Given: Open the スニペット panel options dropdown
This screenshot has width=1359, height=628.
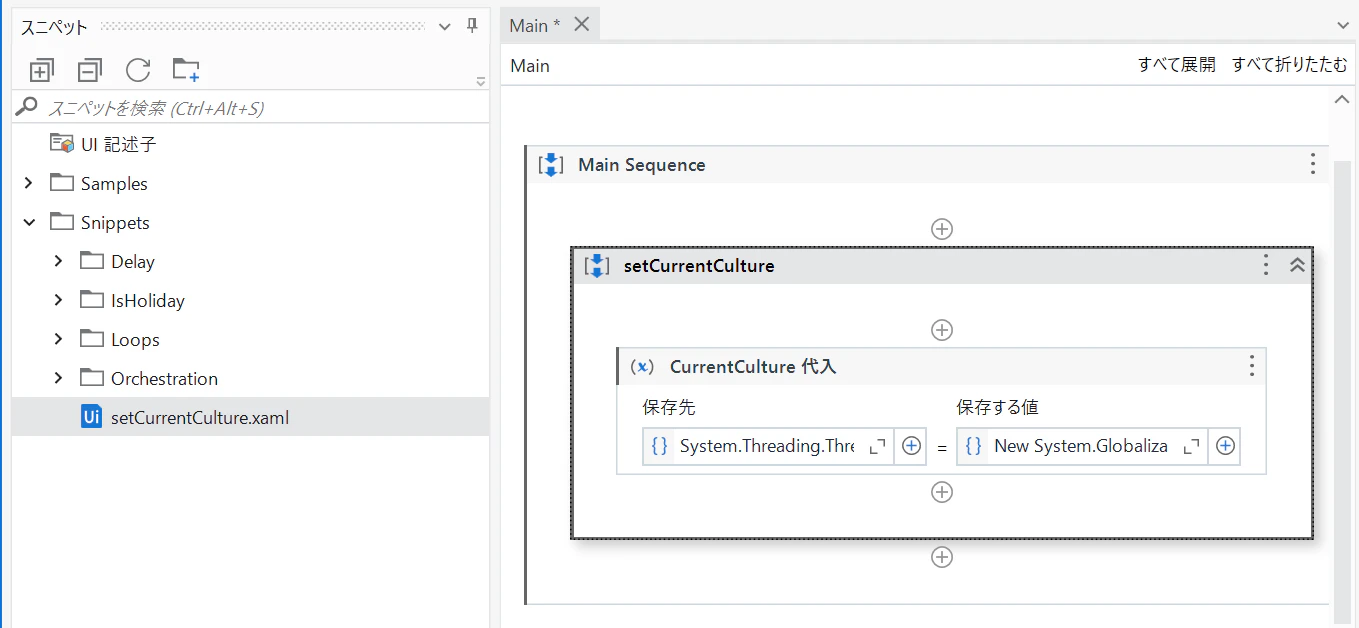Looking at the screenshot, I should click(445, 27).
